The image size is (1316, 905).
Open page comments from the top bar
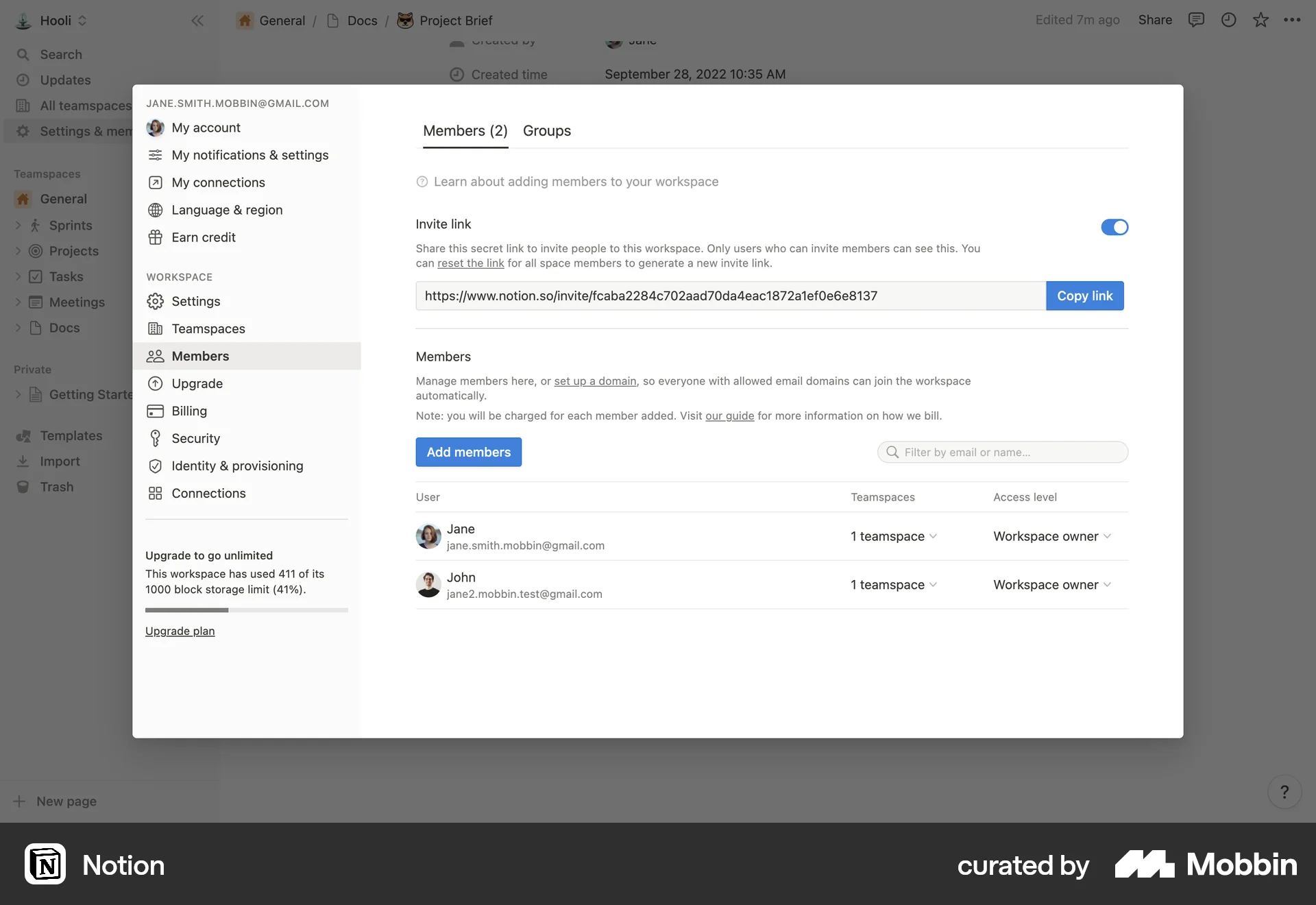[1197, 20]
